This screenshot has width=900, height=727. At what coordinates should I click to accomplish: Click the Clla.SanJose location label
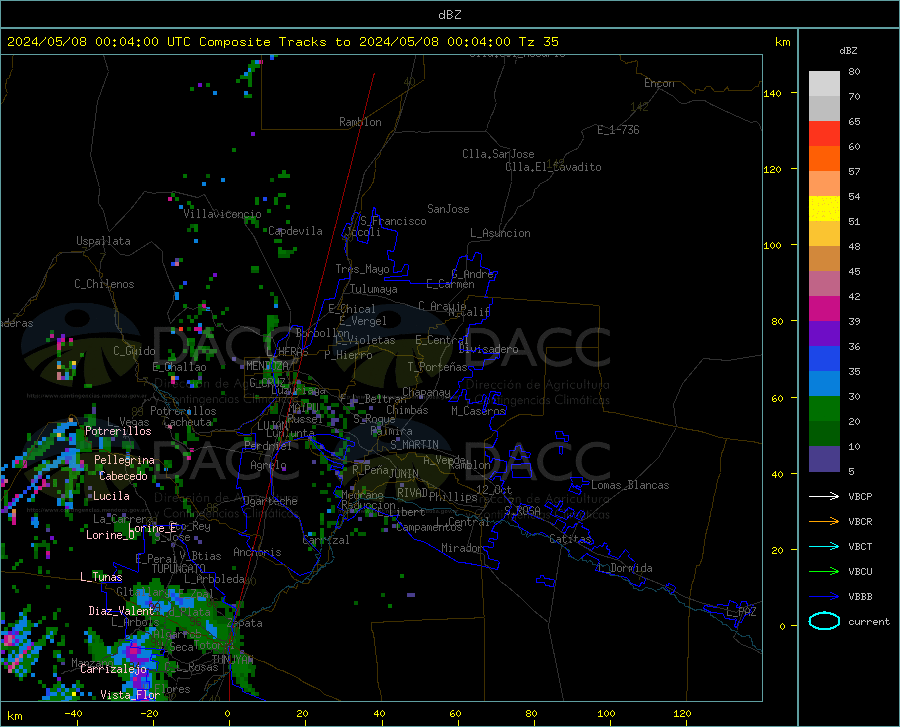[498, 154]
